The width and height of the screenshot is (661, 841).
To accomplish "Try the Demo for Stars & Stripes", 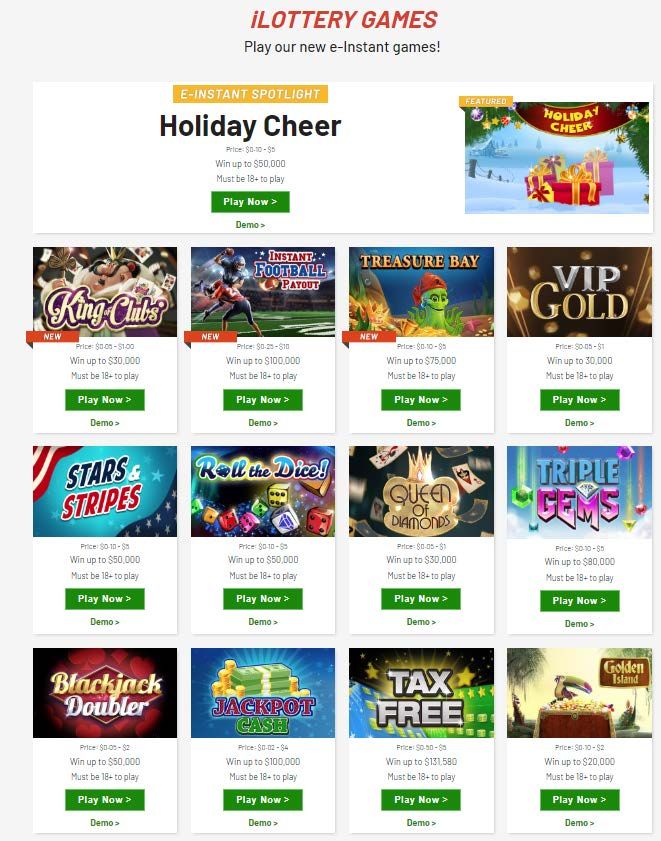I will coord(105,622).
